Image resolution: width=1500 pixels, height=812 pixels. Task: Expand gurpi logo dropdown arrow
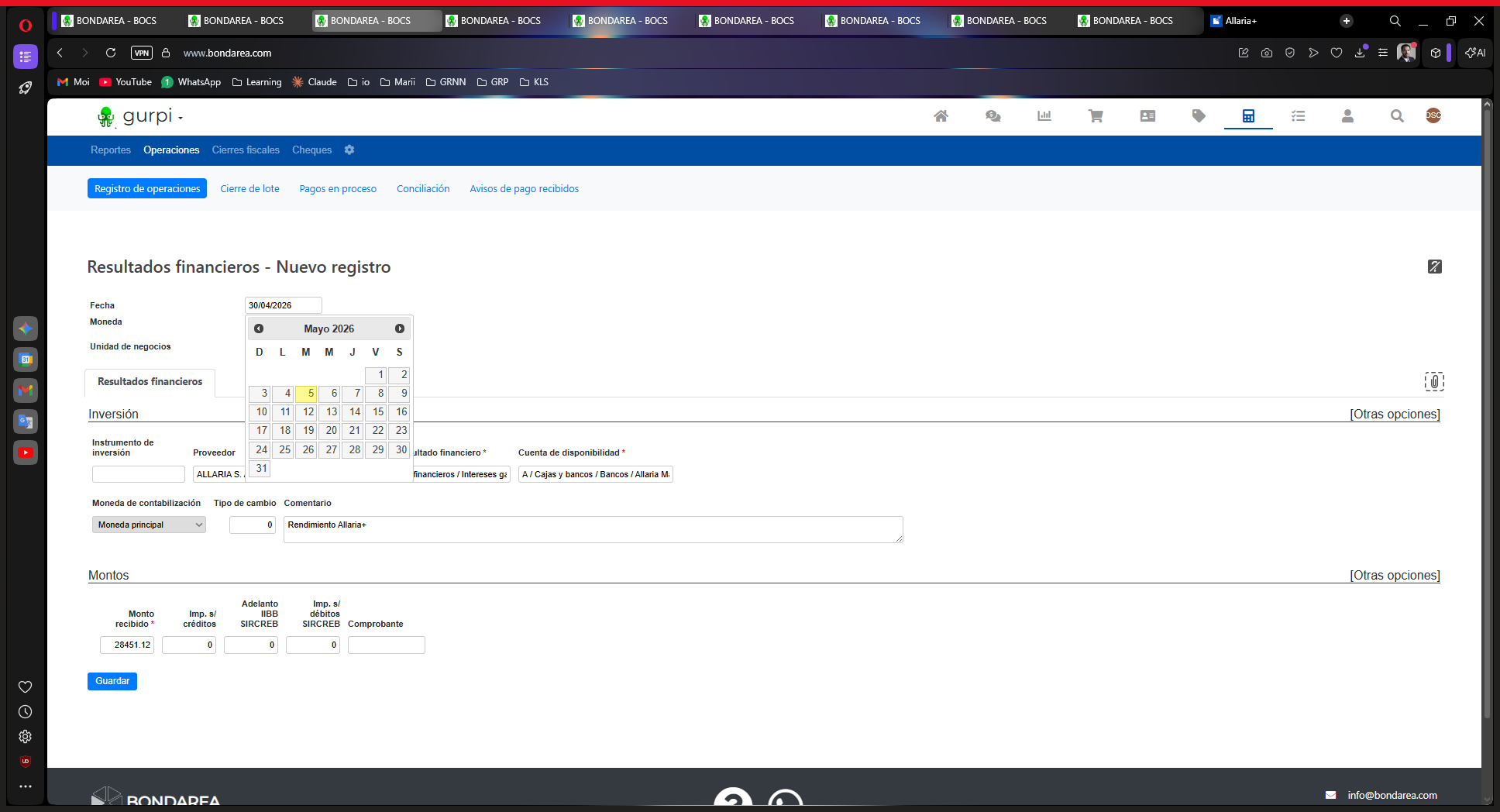[x=181, y=118]
